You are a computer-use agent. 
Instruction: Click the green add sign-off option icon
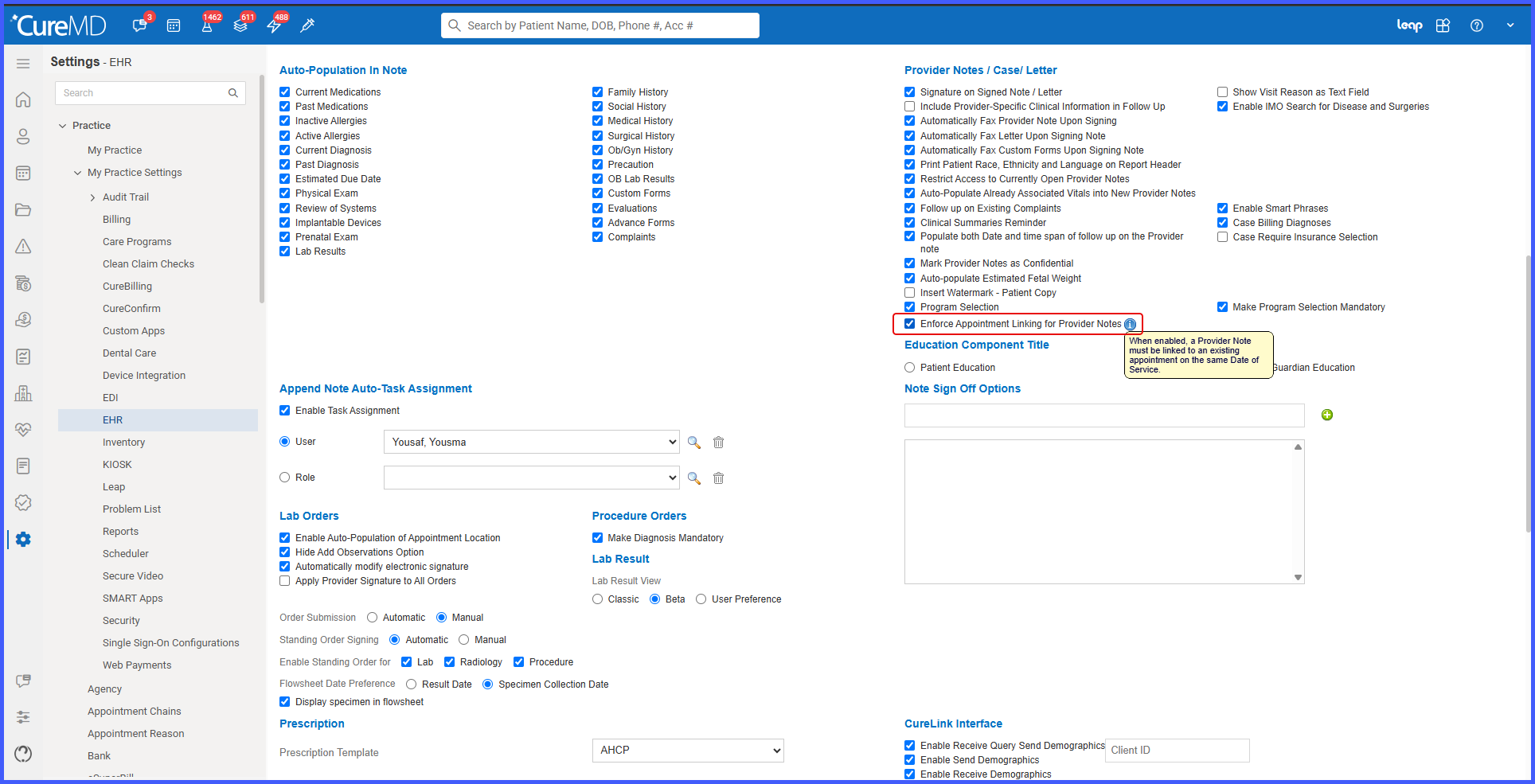coord(1327,415)
